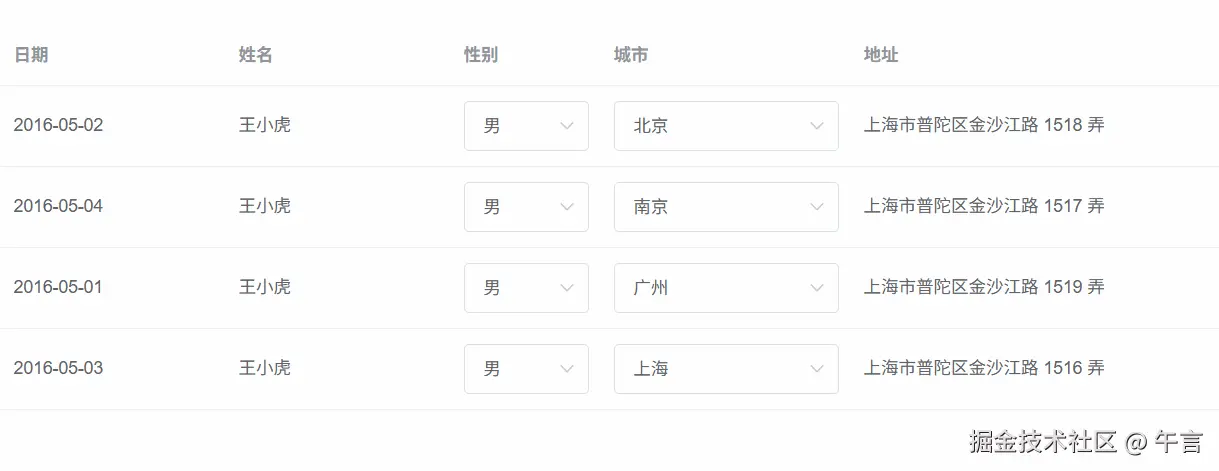This screenshot has width=1219, height=471.
Task: Click the 地址 column header
Action: point(881,55)
